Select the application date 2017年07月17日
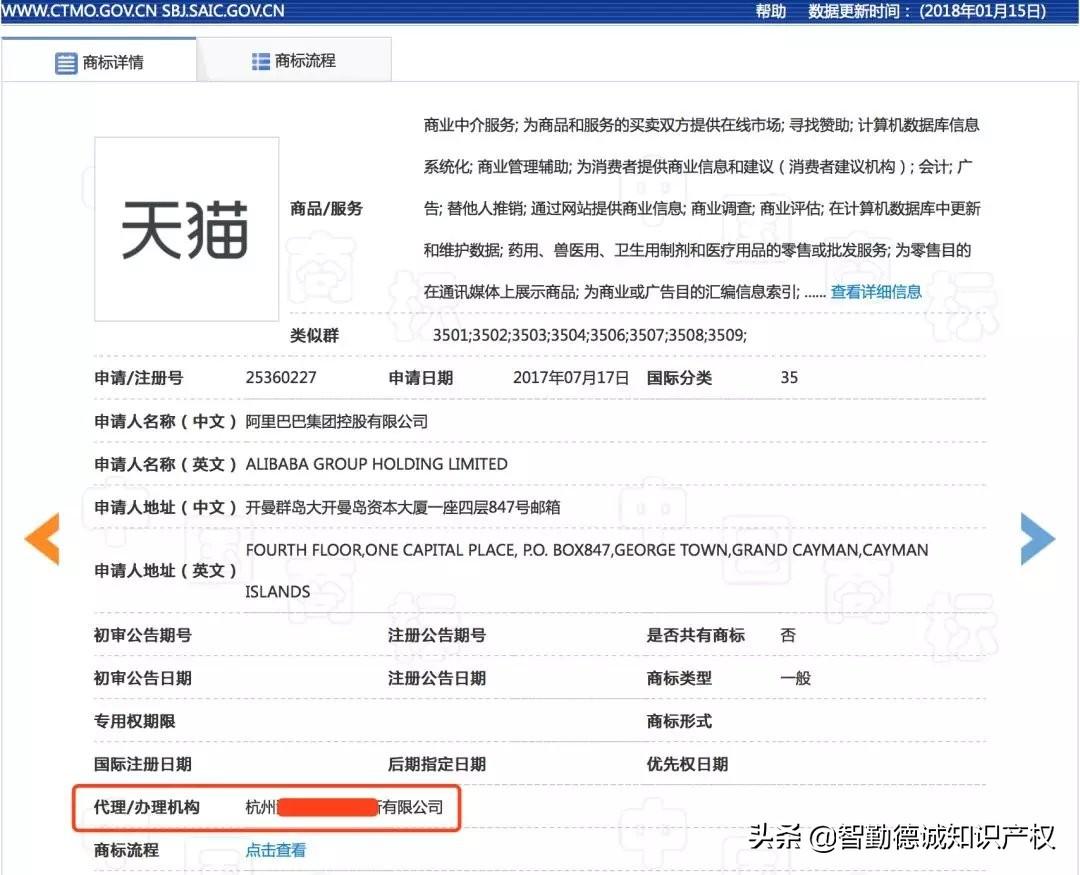The height and width of the screenshot is (875, 1080). (x=571, y=378)
